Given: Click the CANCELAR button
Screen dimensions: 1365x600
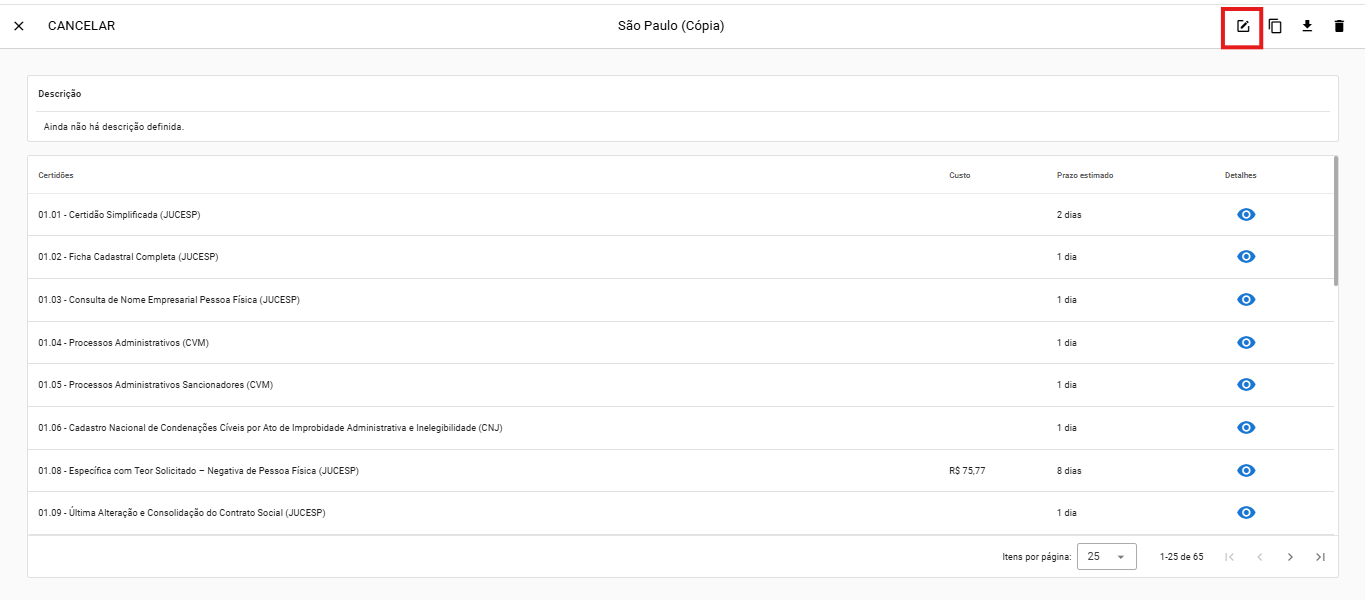Looking at the screenshot, I should tap(81, 26).
